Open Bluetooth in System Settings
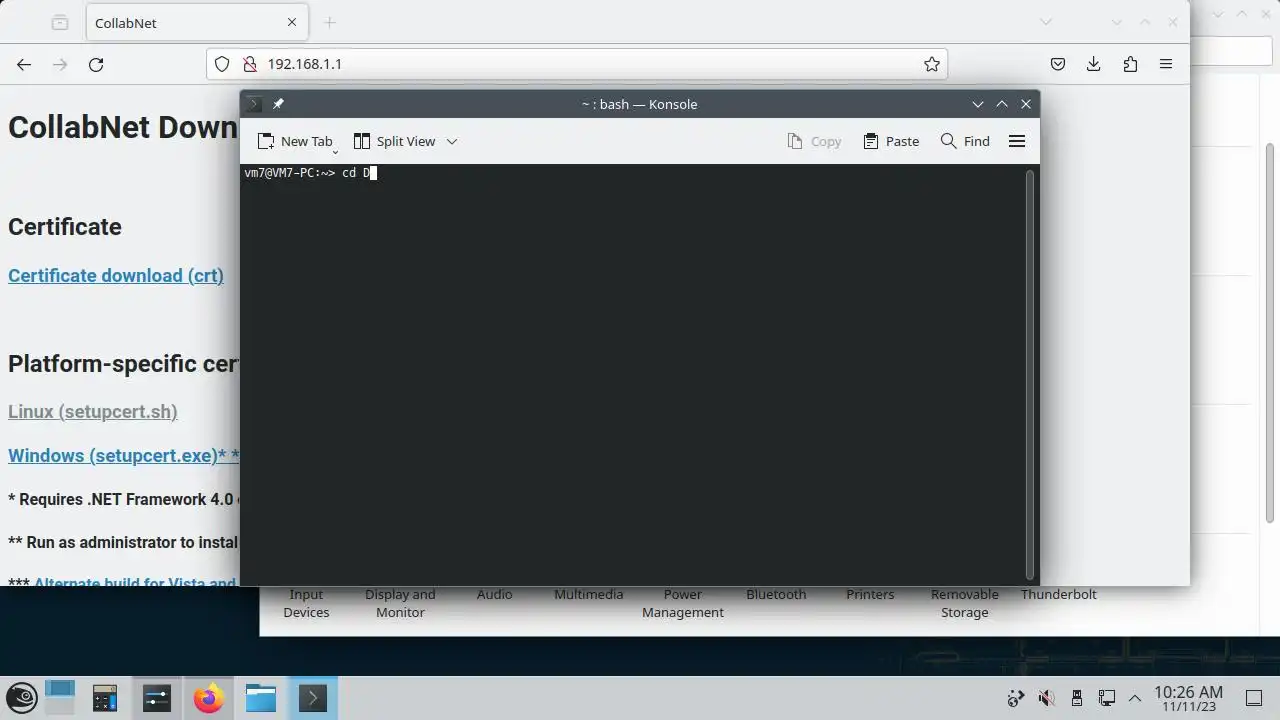Image resolution: width=1280 pixels, height=720 pixels. 776,594
